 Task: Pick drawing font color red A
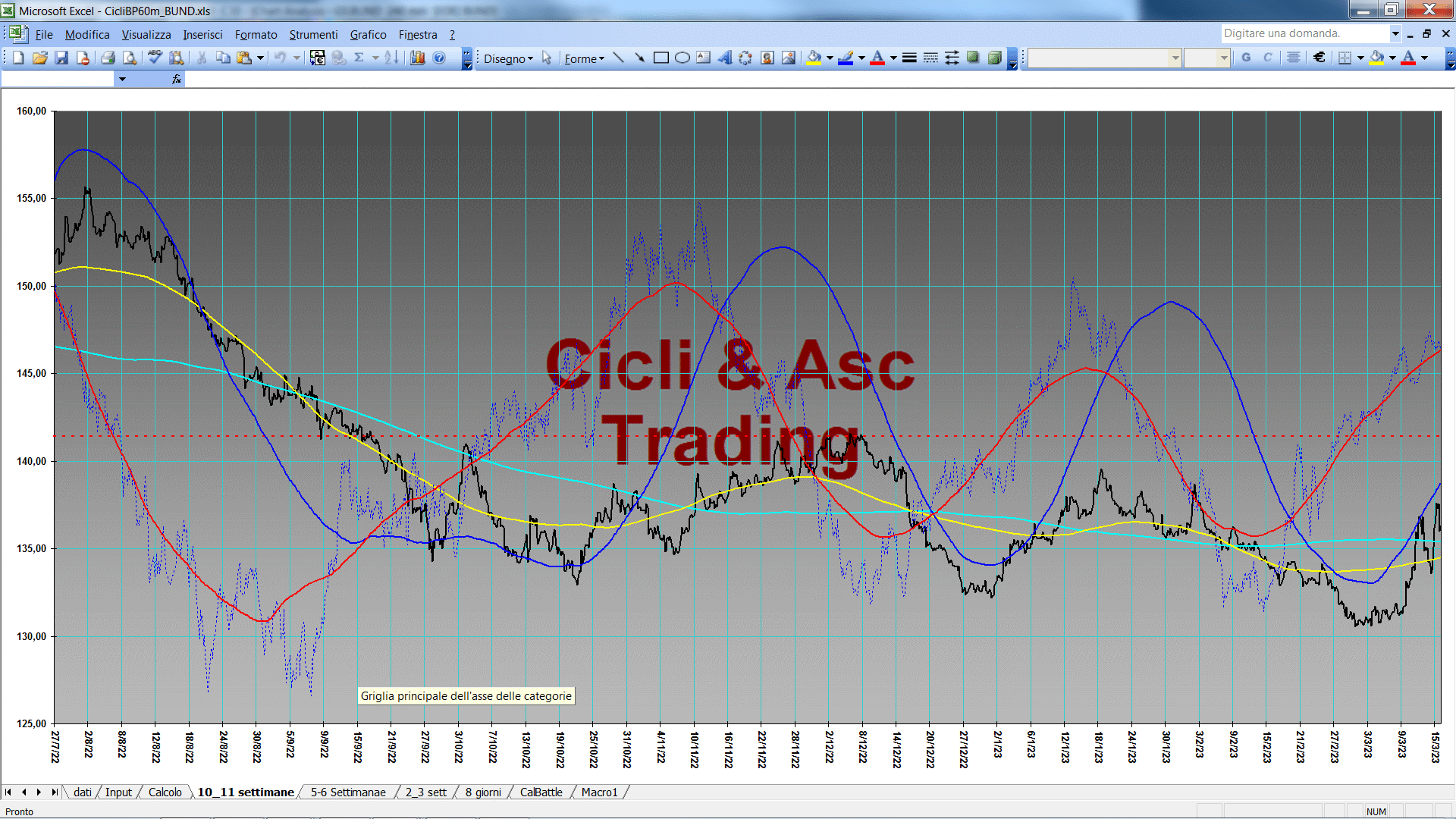click(878, 58)
